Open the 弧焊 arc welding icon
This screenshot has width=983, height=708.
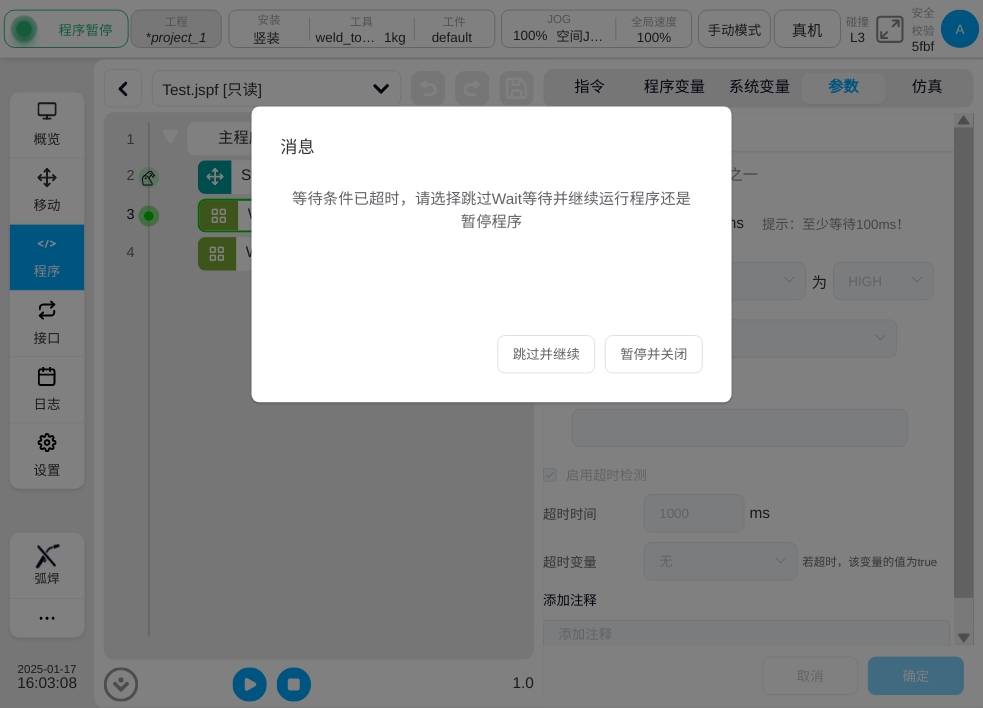(x=47, y=564)
